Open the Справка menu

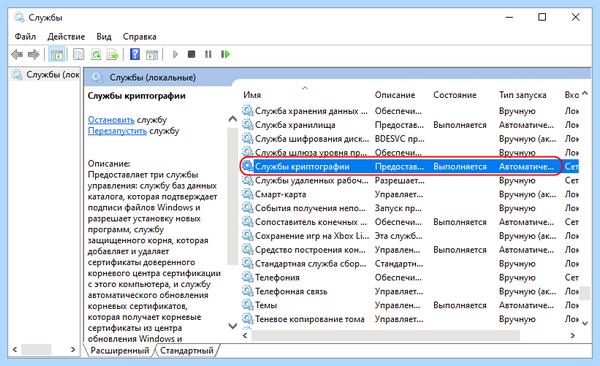139,37
